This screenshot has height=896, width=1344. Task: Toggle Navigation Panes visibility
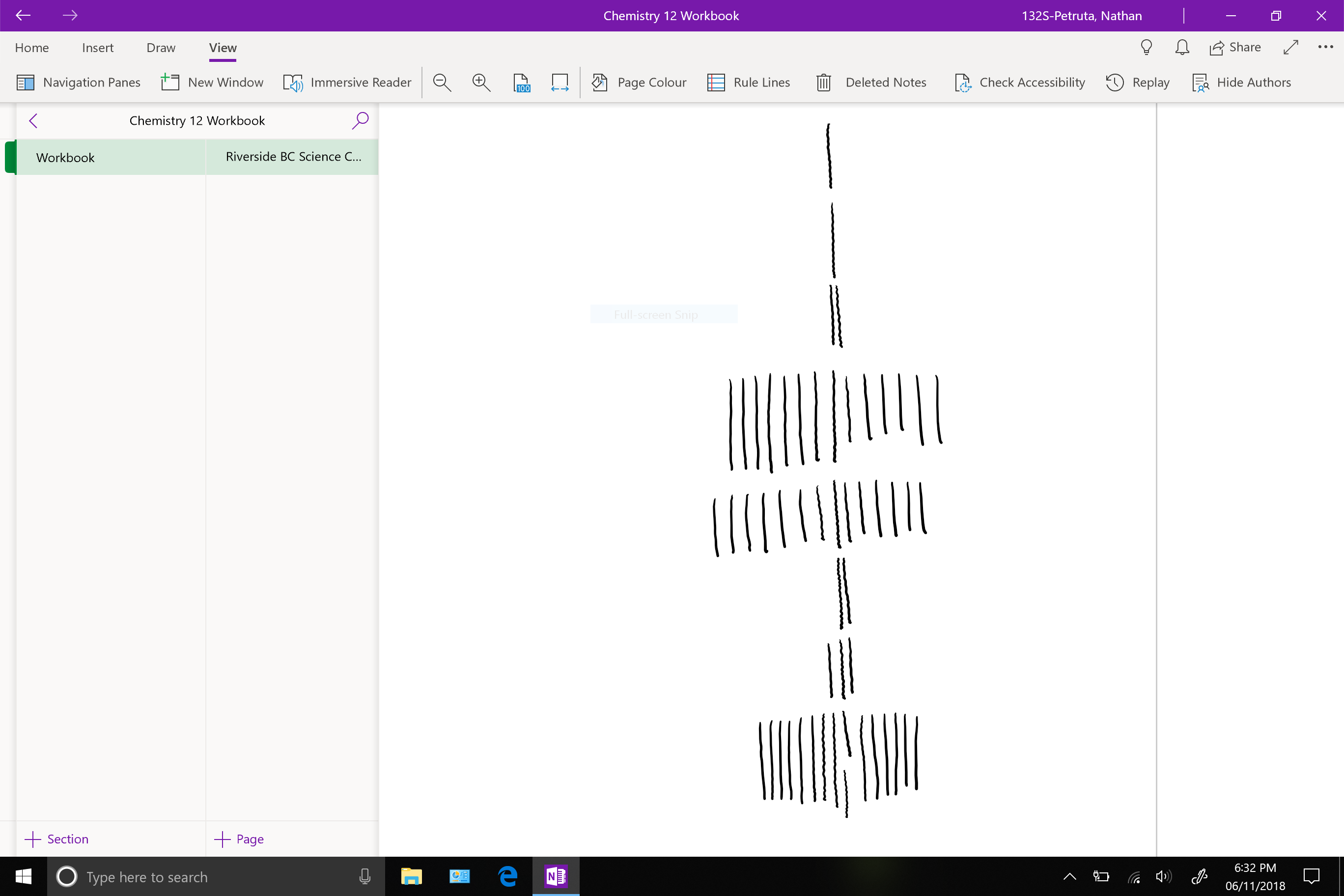[x=78, y=83]
